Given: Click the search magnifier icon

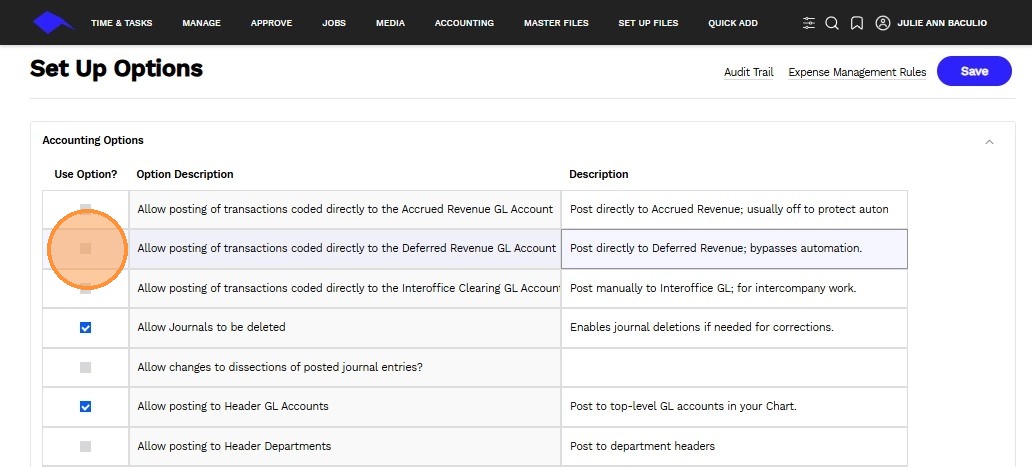Looking at the screenshot, I should 832,23.
